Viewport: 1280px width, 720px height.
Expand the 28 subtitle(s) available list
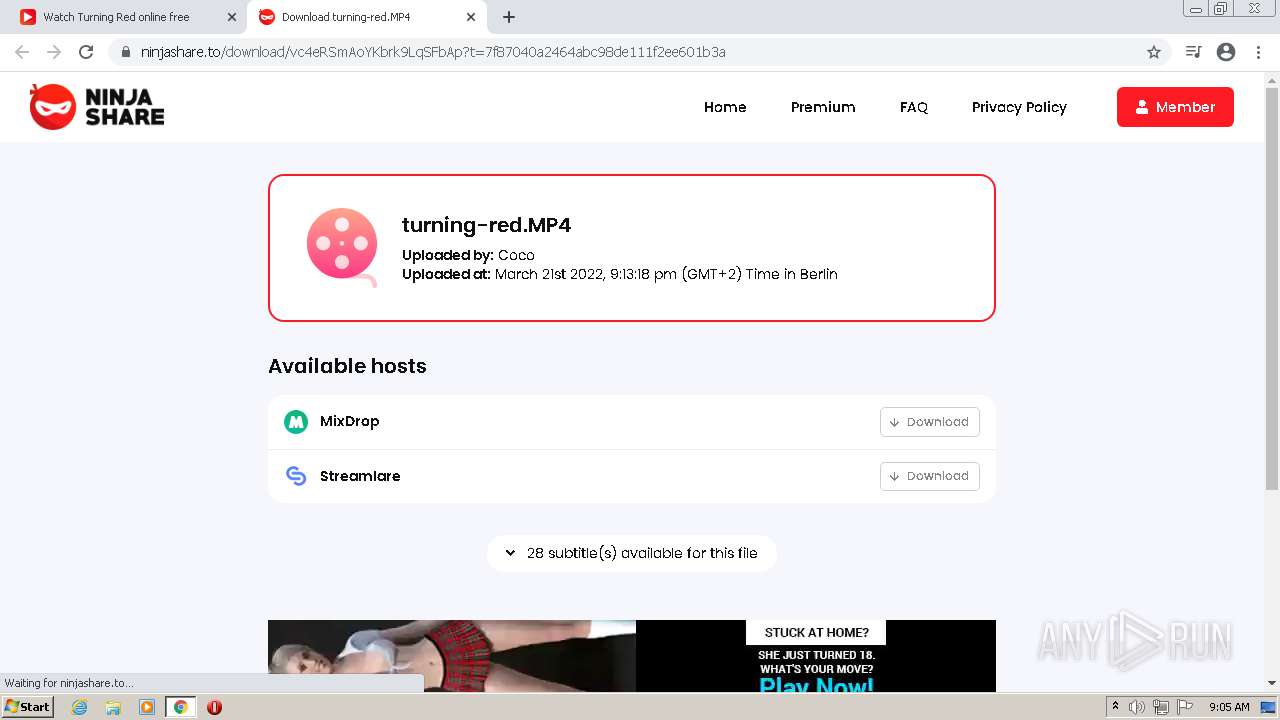point(632,553)
